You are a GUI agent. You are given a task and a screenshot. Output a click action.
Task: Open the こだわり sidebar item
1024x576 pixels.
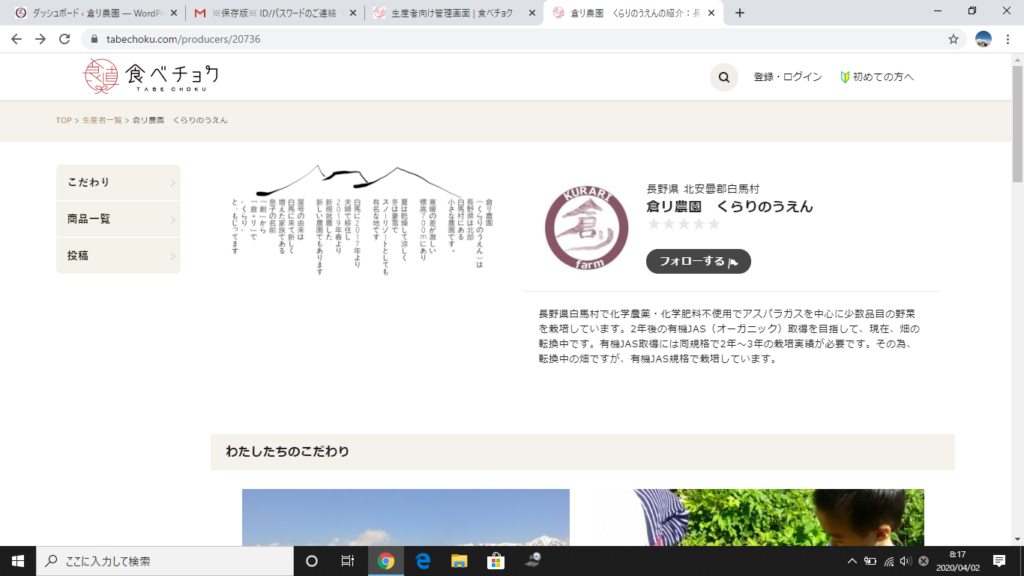(118, 182)
